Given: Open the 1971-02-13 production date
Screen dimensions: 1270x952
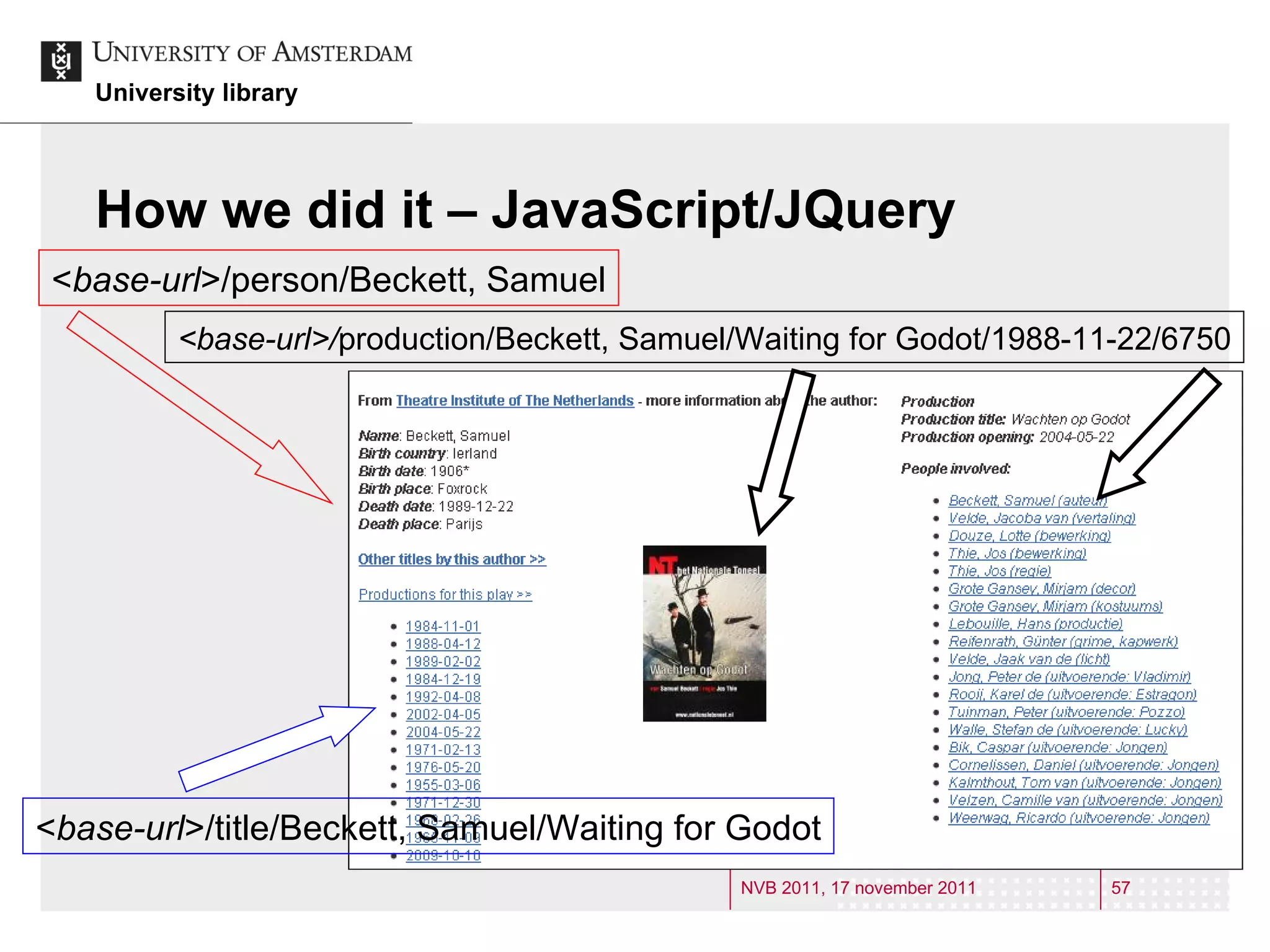Looking at the screenshot, I should coord(443,750).
